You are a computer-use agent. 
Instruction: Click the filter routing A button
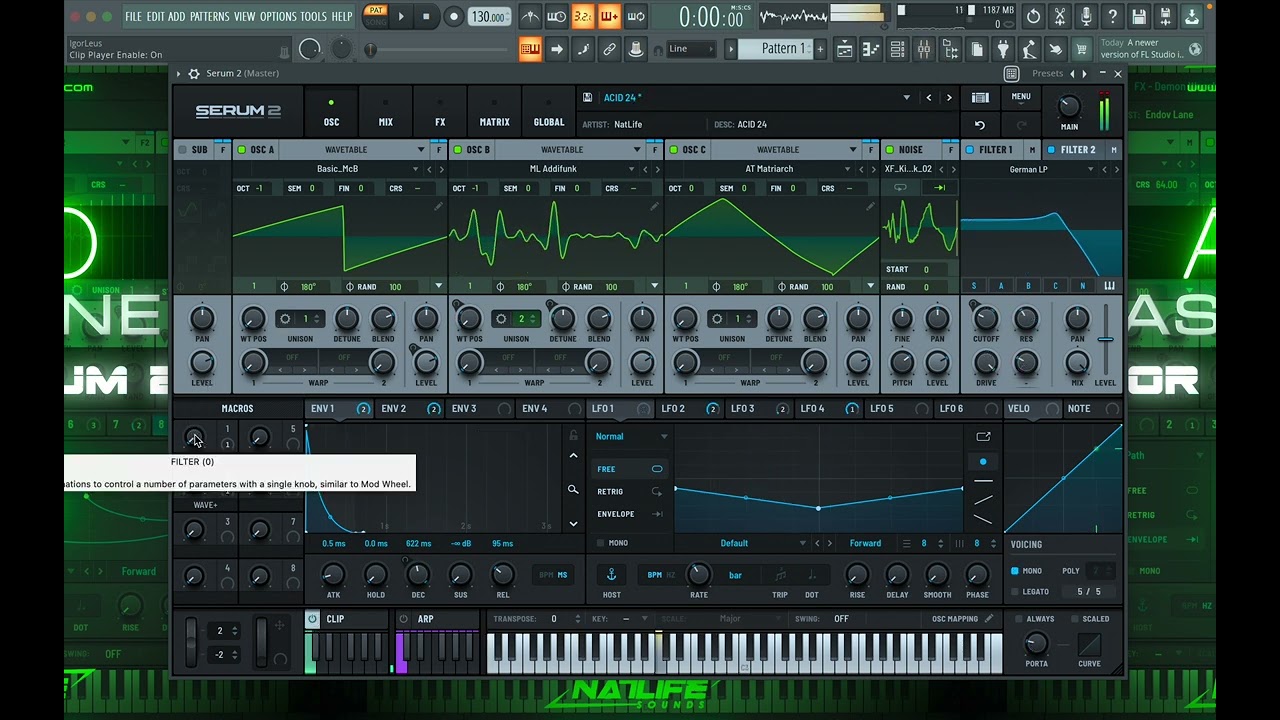coord(1000,286)
